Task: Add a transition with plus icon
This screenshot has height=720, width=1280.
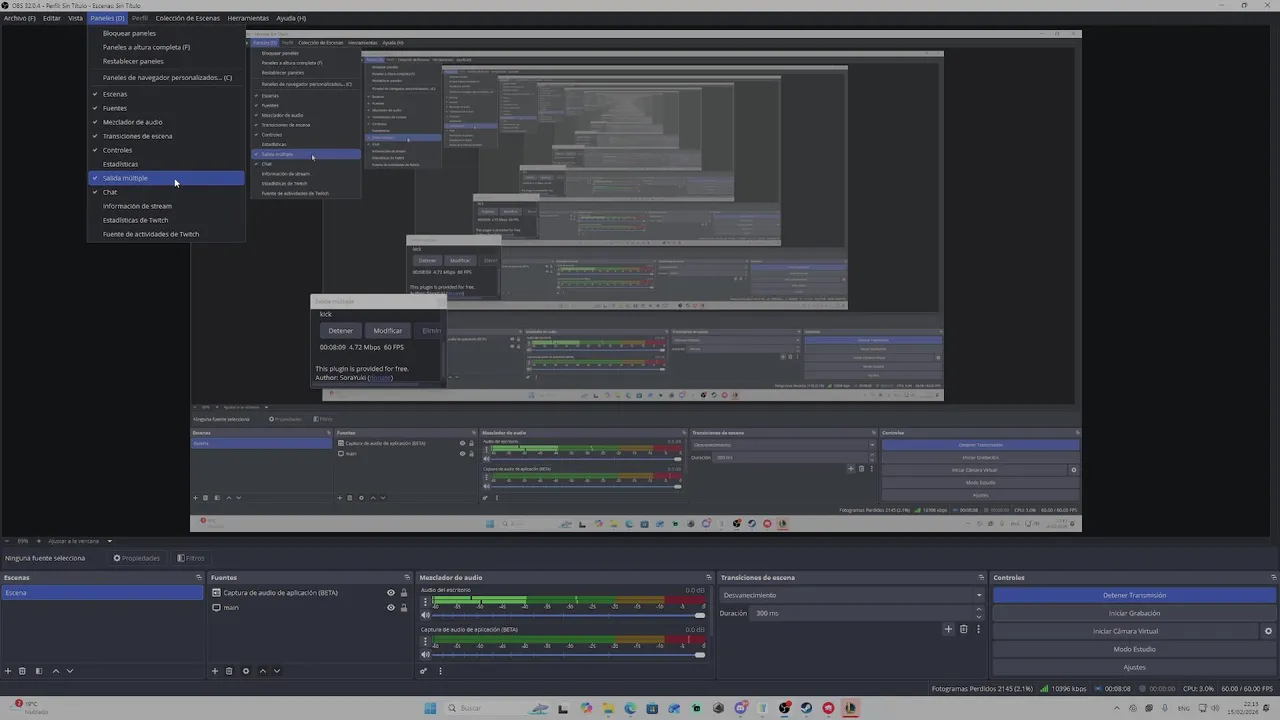Action: click(x=948, y=629)
